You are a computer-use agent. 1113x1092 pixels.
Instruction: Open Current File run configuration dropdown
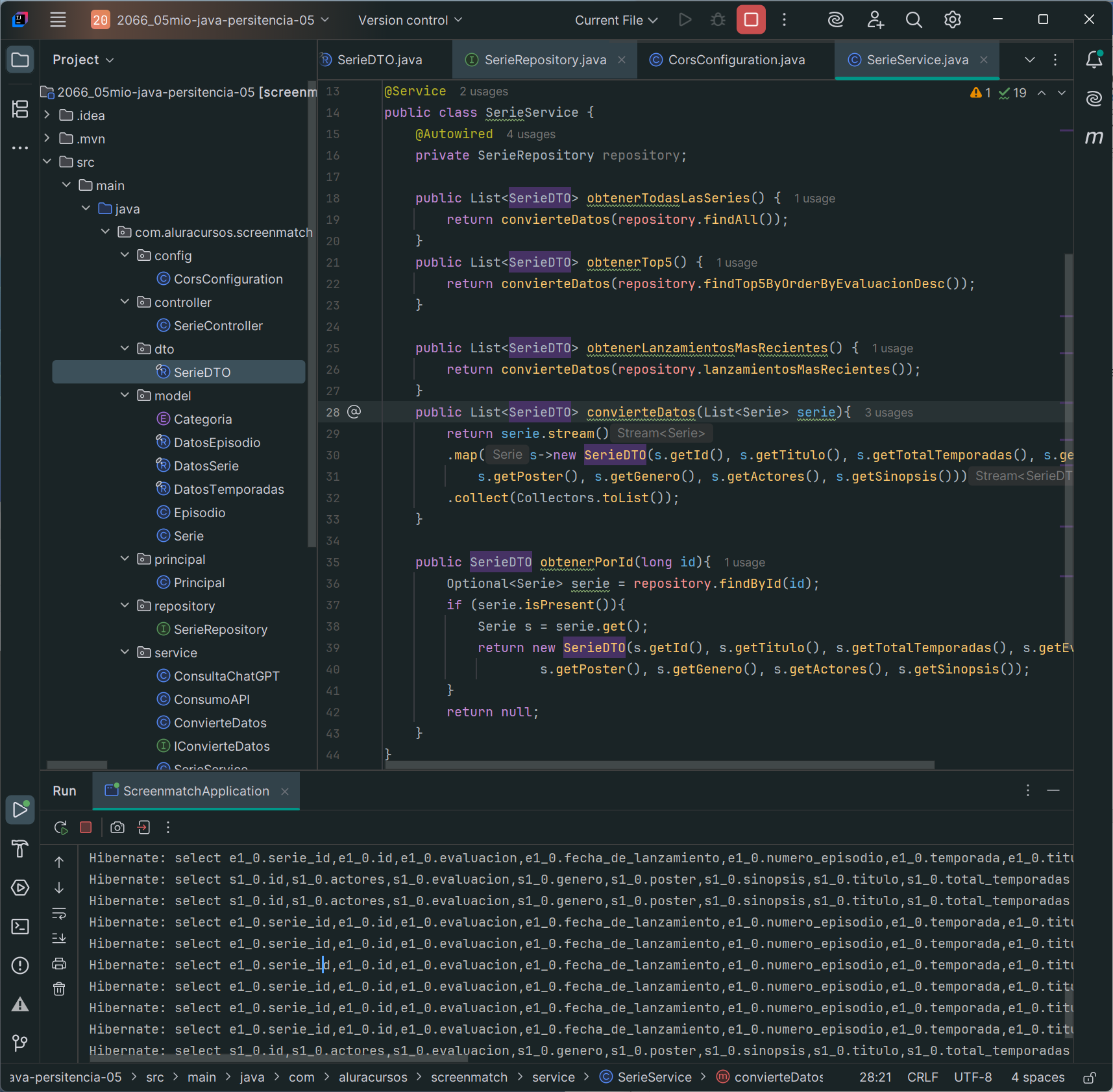pos(616,20)
